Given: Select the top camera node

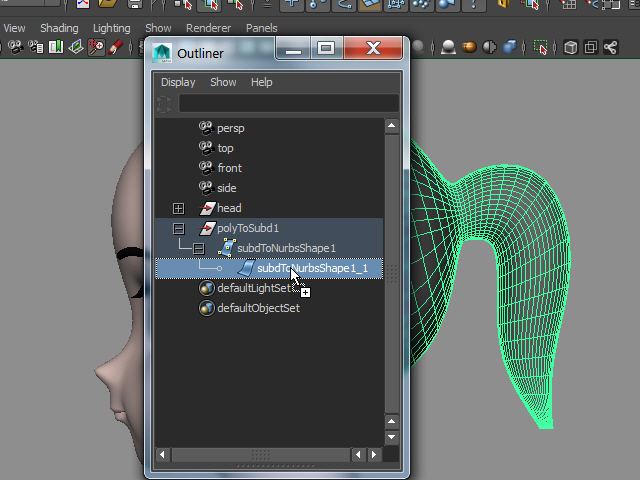Looking at the screenshot, I should (x=225, y=148).
